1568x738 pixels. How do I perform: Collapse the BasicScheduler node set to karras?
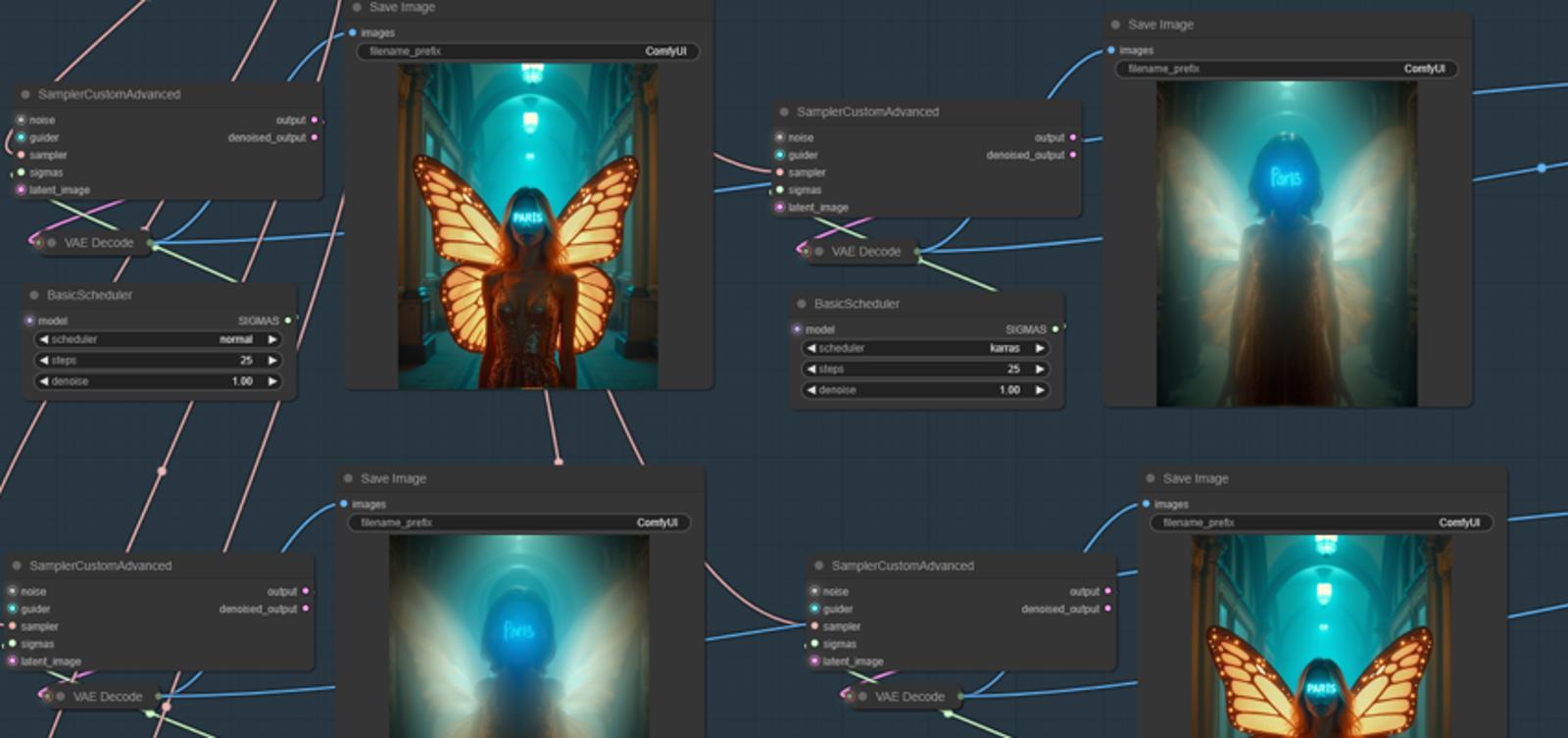[802, 304]
